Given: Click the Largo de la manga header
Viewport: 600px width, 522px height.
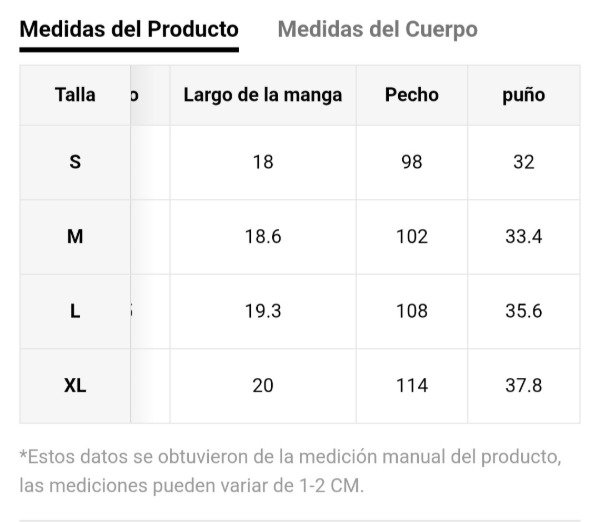Looking at the screenshot, I should click(263, 95).
